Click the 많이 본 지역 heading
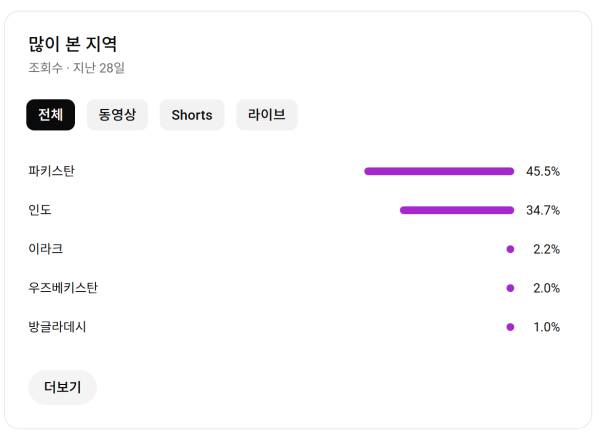 coord(73,44)
